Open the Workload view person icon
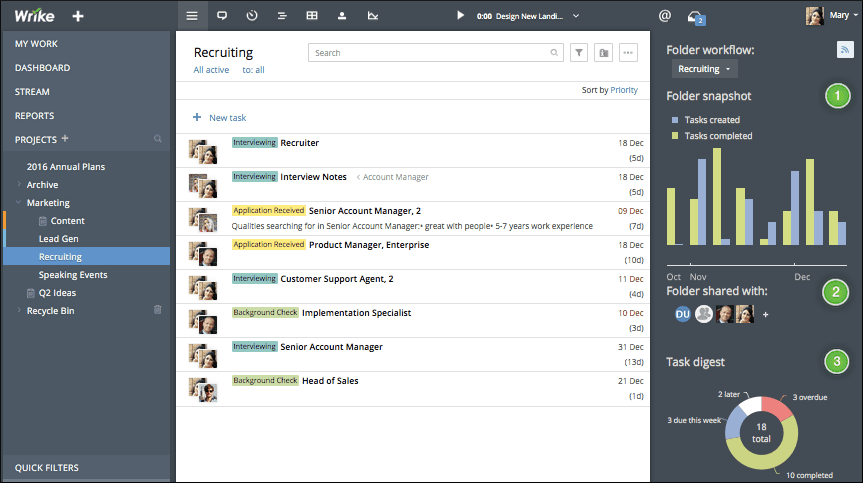Image resolution: width=863 pixels, height=483 pixels. click(x=342, y=16)
